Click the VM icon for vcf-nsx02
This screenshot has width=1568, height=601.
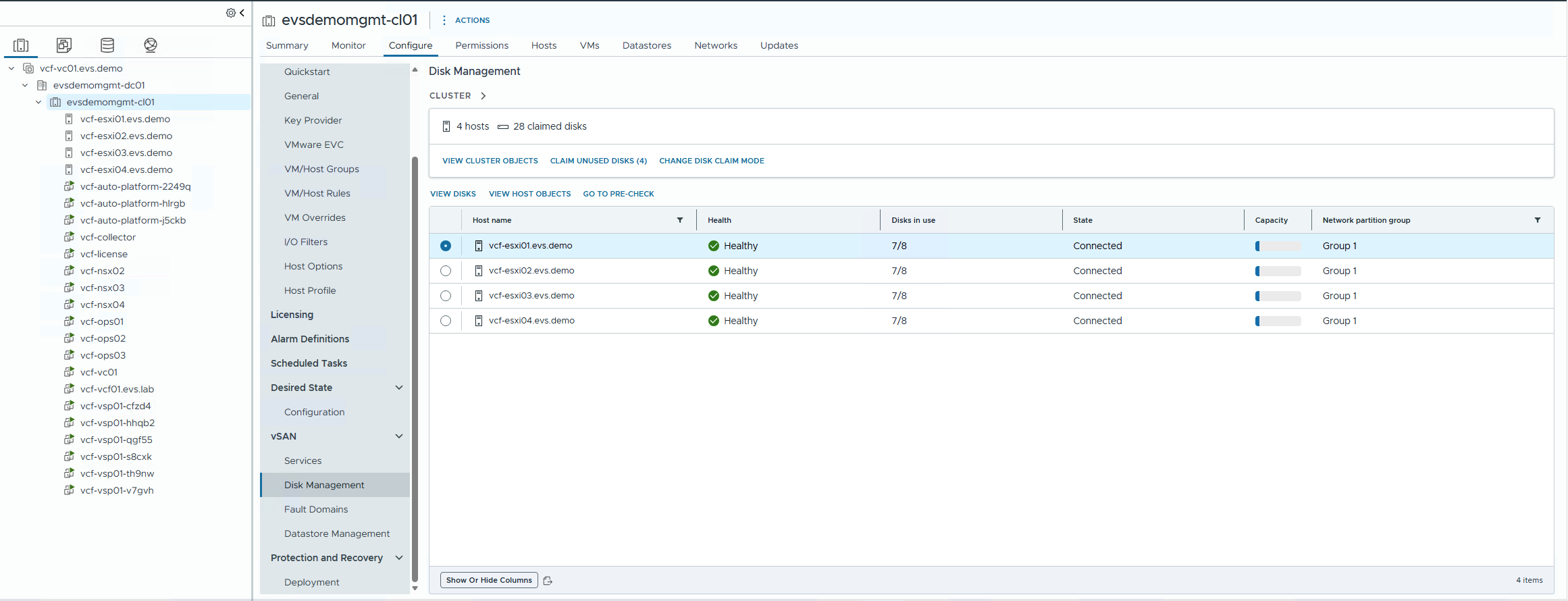69,271
